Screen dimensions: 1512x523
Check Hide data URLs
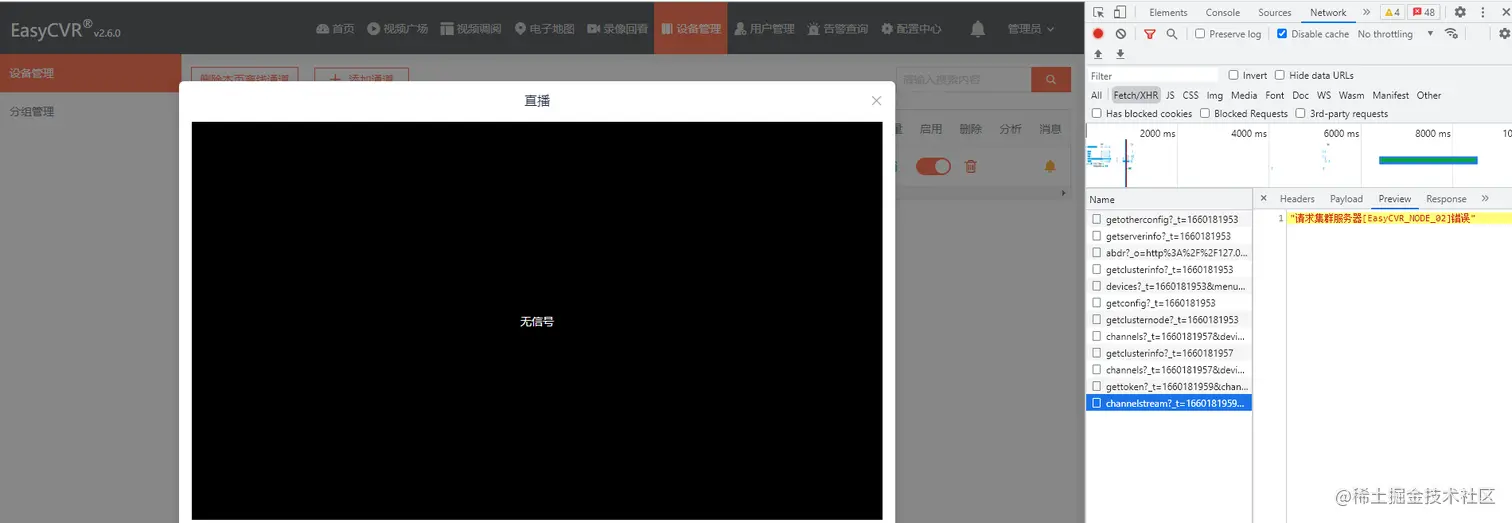click(x=1279, y=75)
